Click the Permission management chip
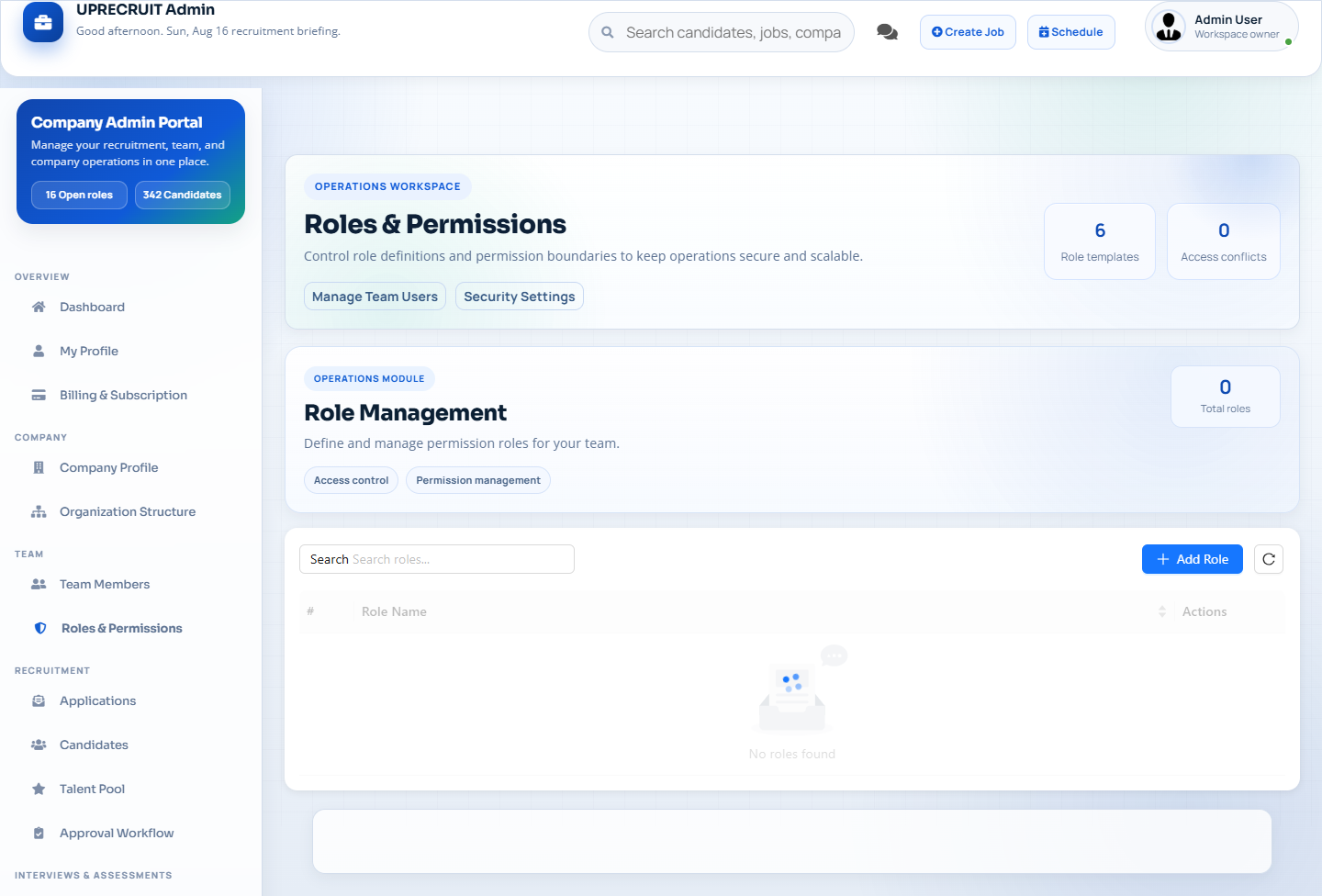Screen dimensions: 1322x896 (x=478, y=480)
